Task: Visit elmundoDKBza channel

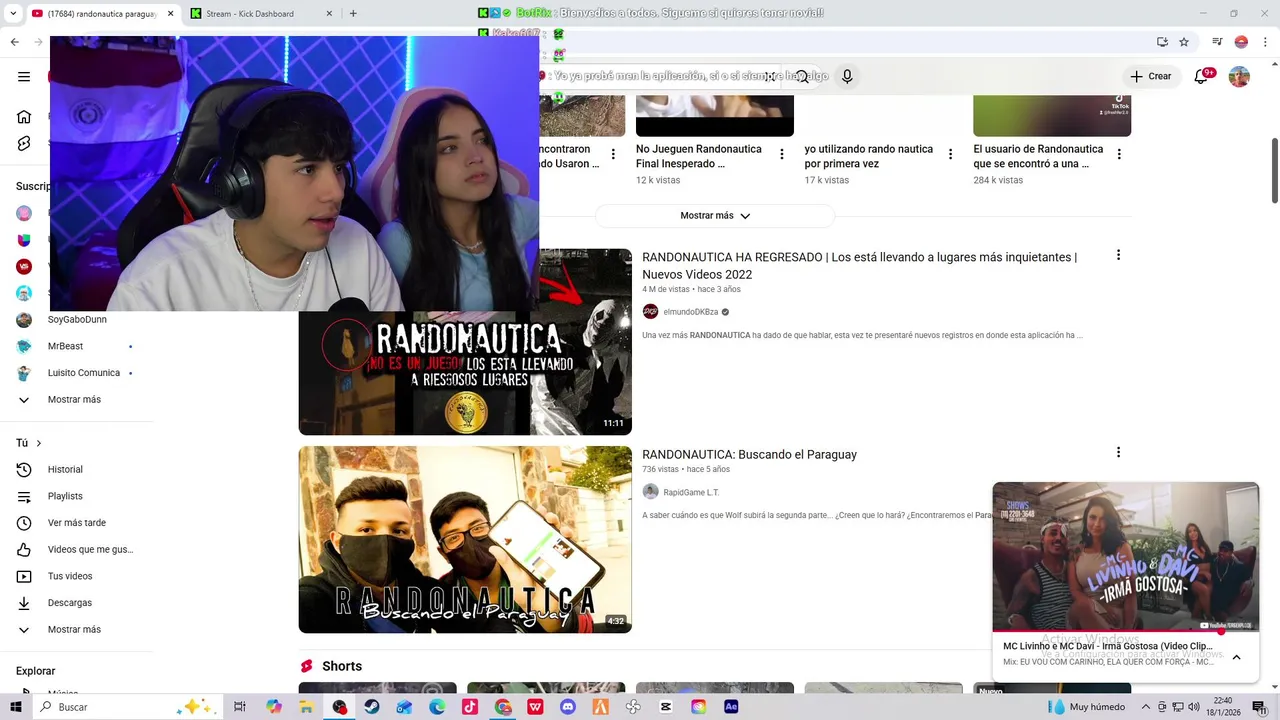Action: tap(690, 312)
